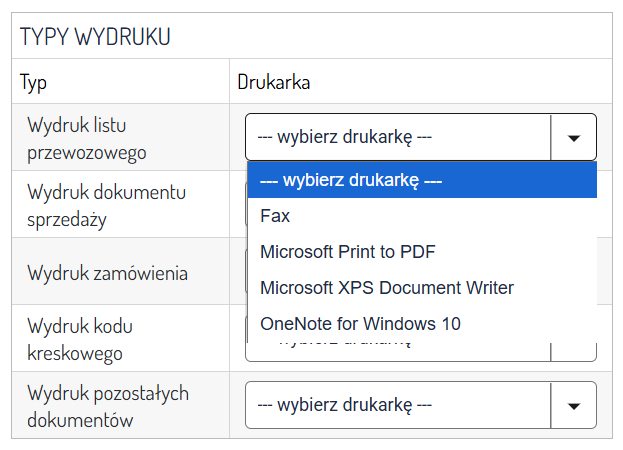Click the empty cell below 'Wydruk zamówienia' label

click(120, 295)
